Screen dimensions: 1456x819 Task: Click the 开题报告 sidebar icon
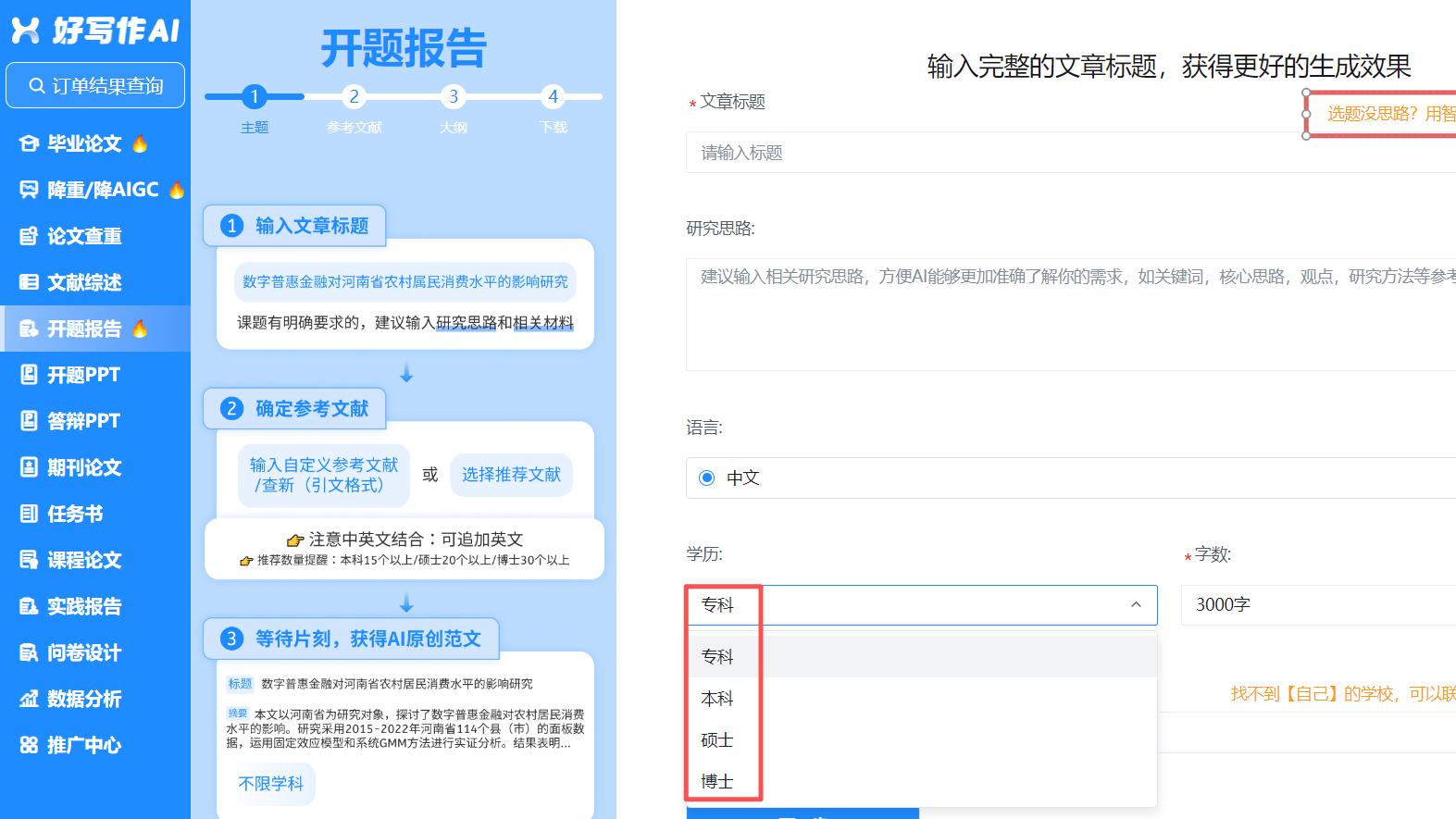(x=29, y=329)
